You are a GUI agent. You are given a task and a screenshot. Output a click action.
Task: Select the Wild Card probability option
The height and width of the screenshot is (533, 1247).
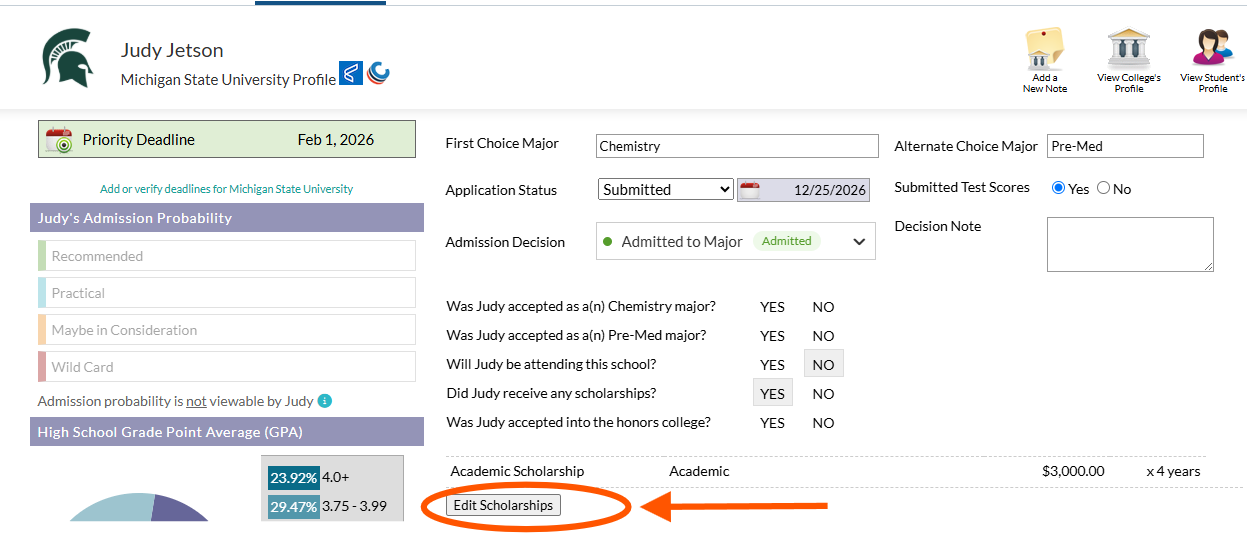(x=226, y=367)
